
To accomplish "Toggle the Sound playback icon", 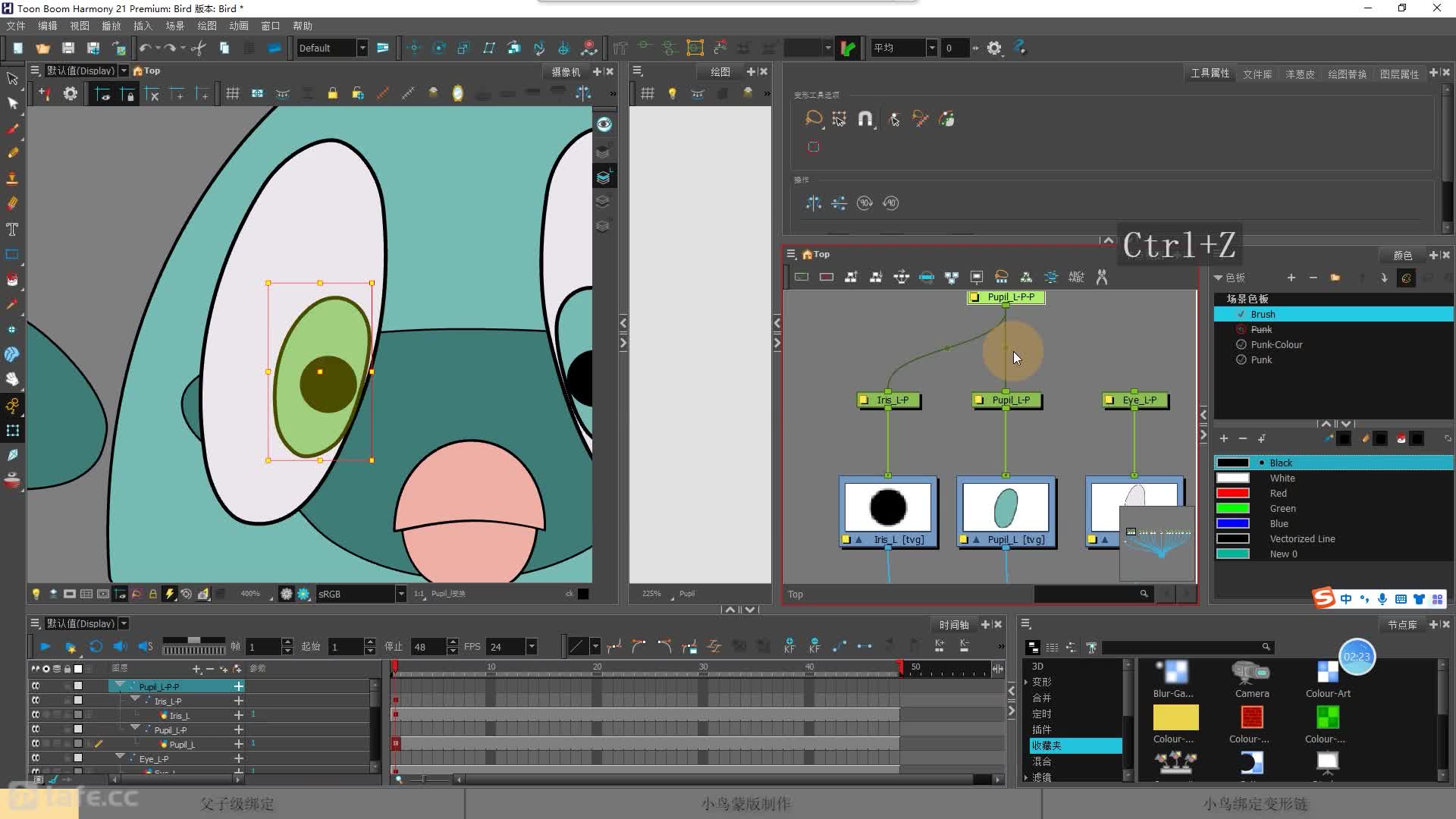I will [x=120, y=647].
